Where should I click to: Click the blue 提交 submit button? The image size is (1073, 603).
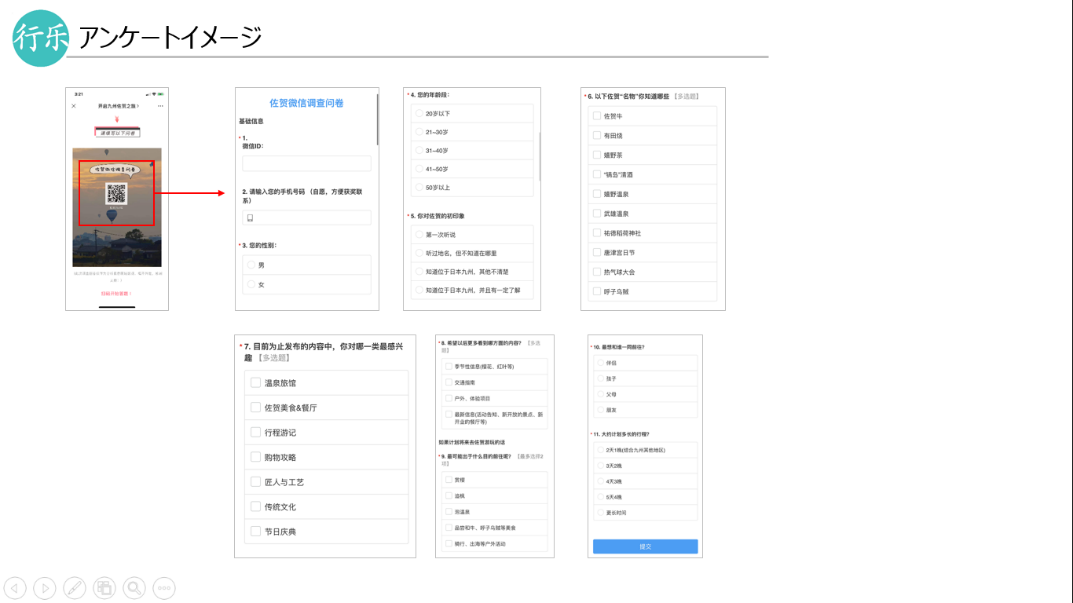645,547
